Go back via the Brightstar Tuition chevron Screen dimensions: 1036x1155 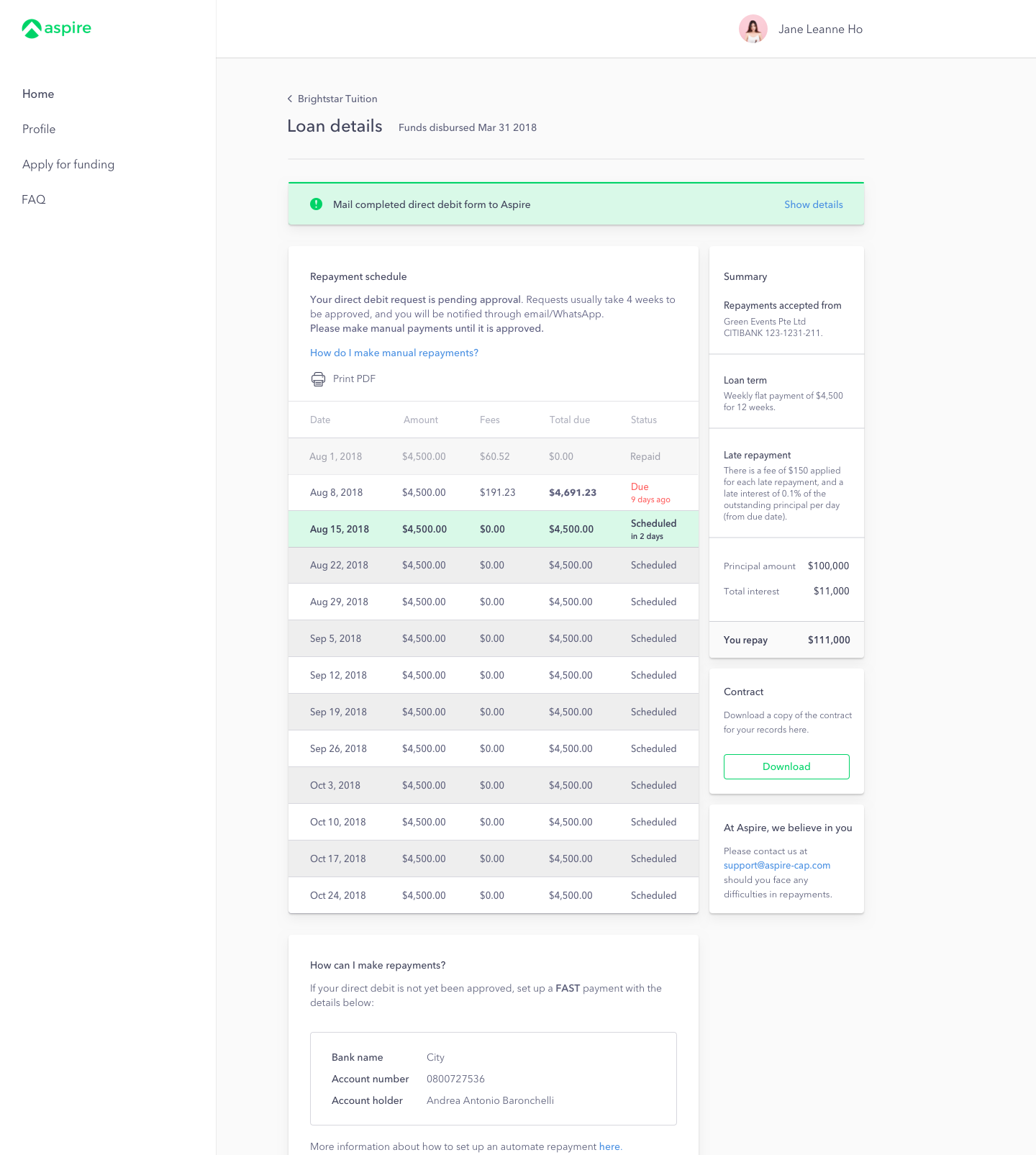click(290, 99)
